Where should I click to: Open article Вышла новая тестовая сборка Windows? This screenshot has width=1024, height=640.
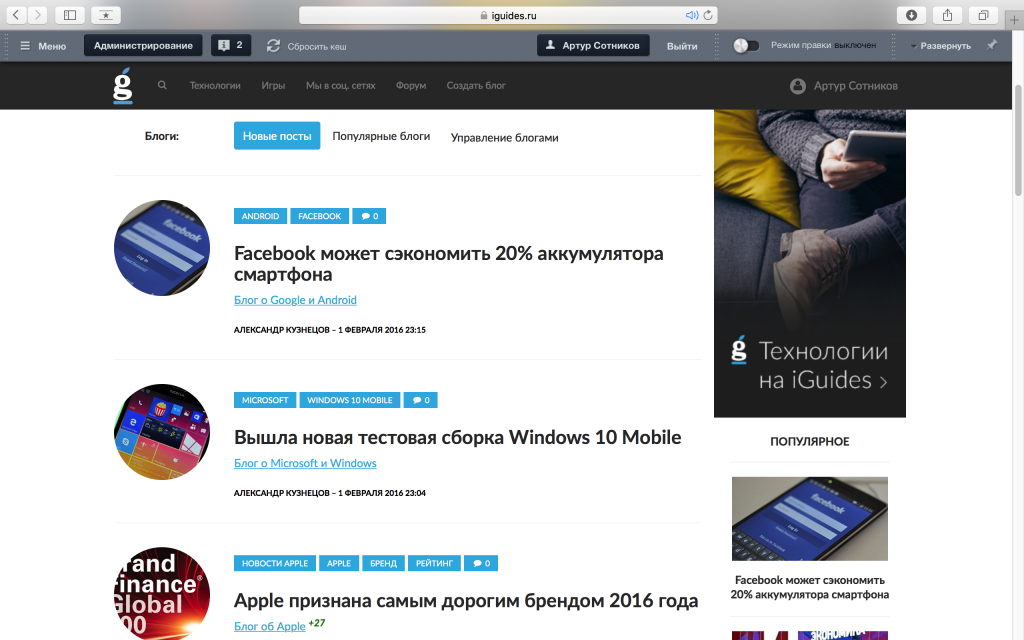point(457,437)
